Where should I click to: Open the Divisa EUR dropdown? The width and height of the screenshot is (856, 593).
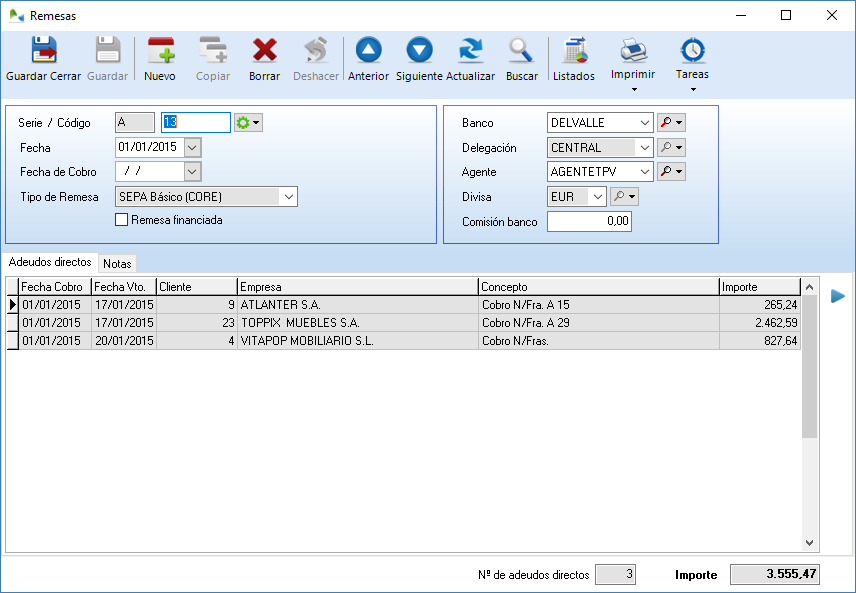point(597,197)
